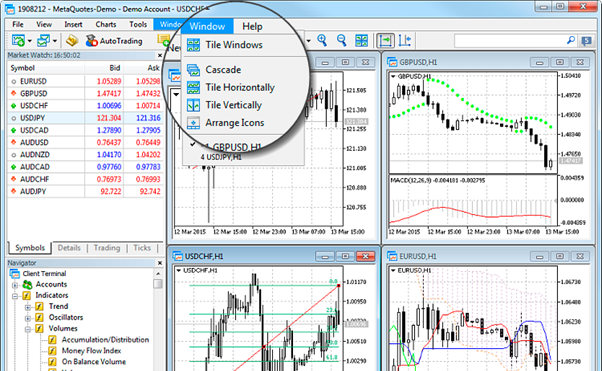Collapse the Indicators node in Navigator
Screen dimensions: 602x371
click(15, 296)
